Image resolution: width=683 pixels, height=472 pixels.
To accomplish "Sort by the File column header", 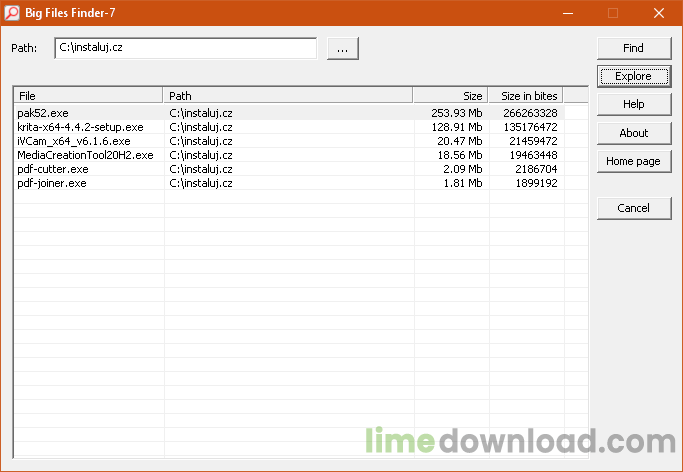I will pos(88,96).
